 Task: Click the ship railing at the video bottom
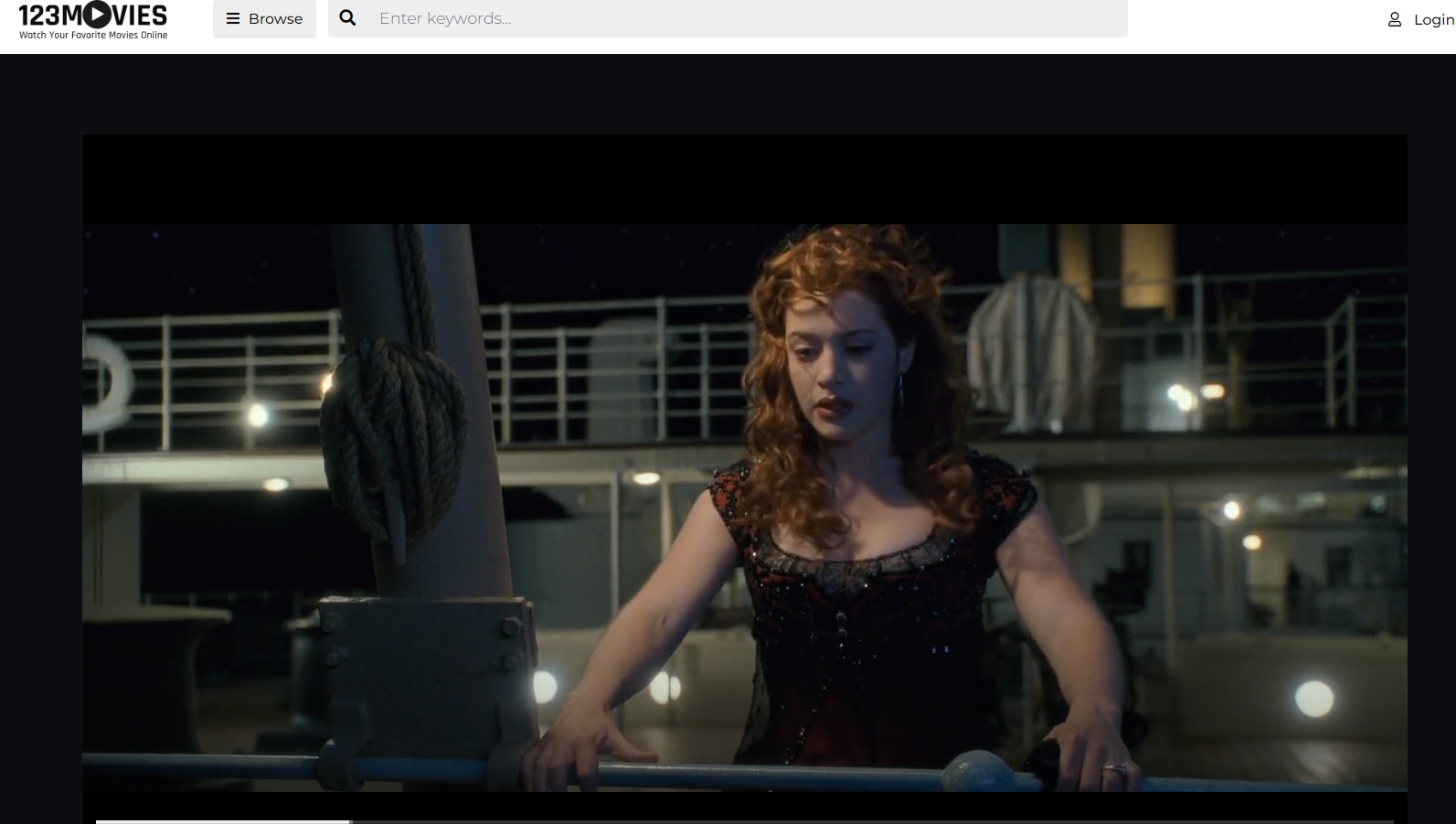[x=366, y=764]
